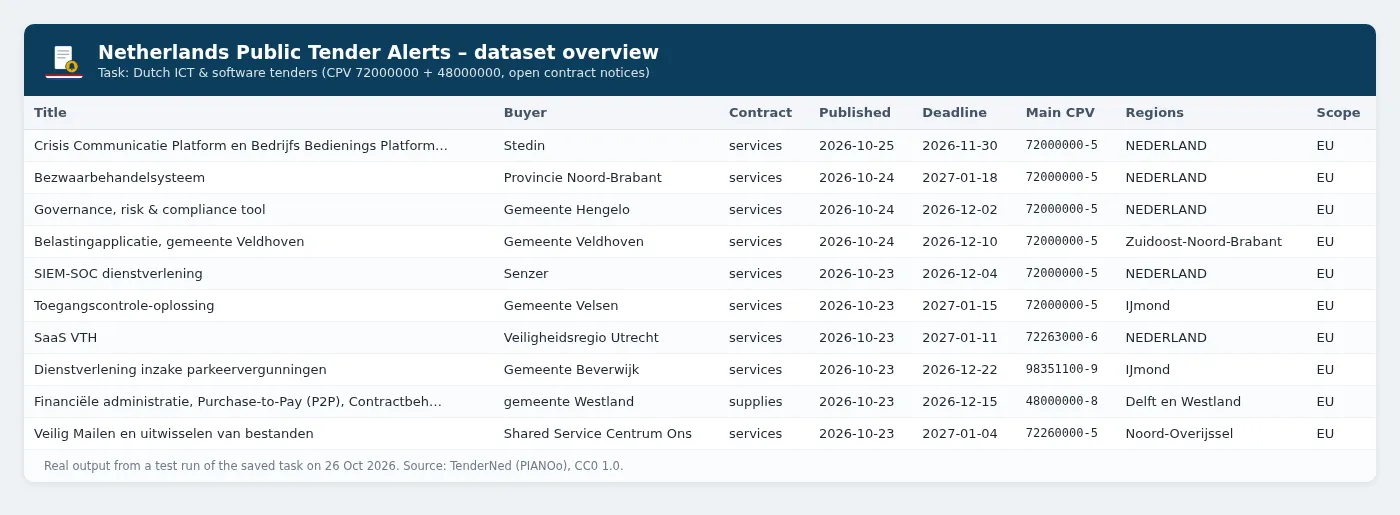This screenshot has width=1400, height=515.
Task: Click deadline 2027-01-11
Action: tap(960, 338)
